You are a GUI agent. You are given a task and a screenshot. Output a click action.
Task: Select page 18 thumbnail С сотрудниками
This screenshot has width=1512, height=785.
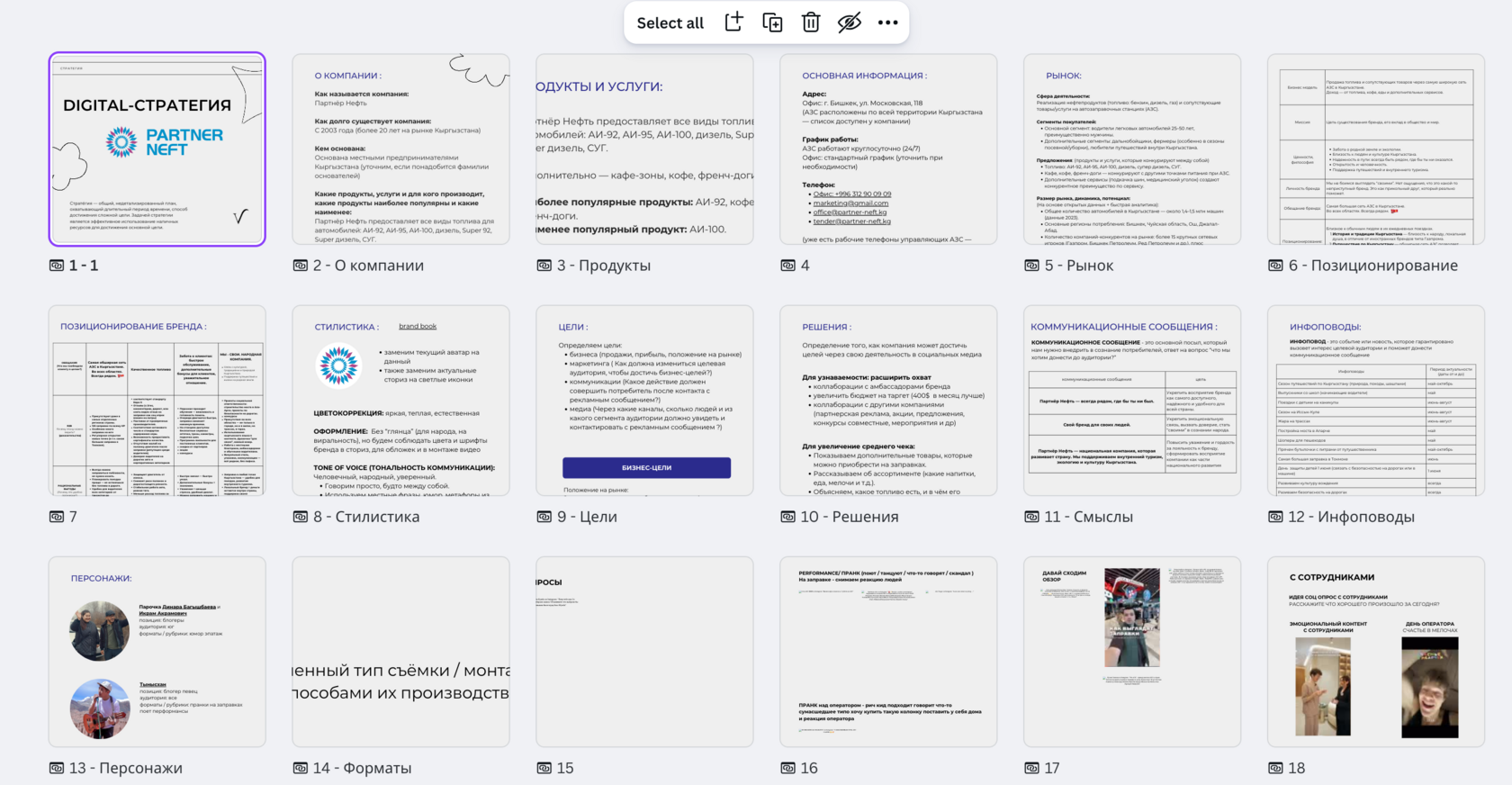(x=1376, y=652)
